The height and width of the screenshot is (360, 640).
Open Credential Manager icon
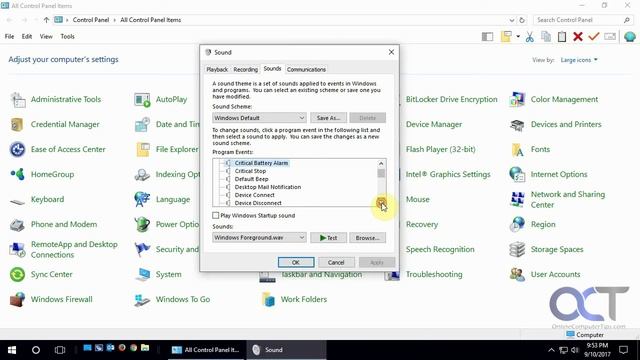[x=18, y=124]
